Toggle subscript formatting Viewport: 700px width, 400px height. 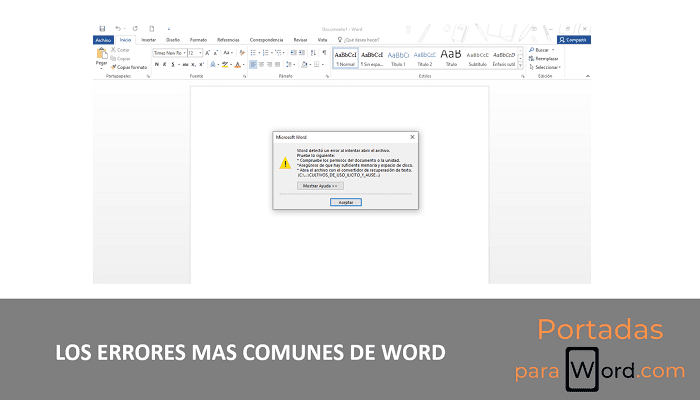tap(194, 65)
